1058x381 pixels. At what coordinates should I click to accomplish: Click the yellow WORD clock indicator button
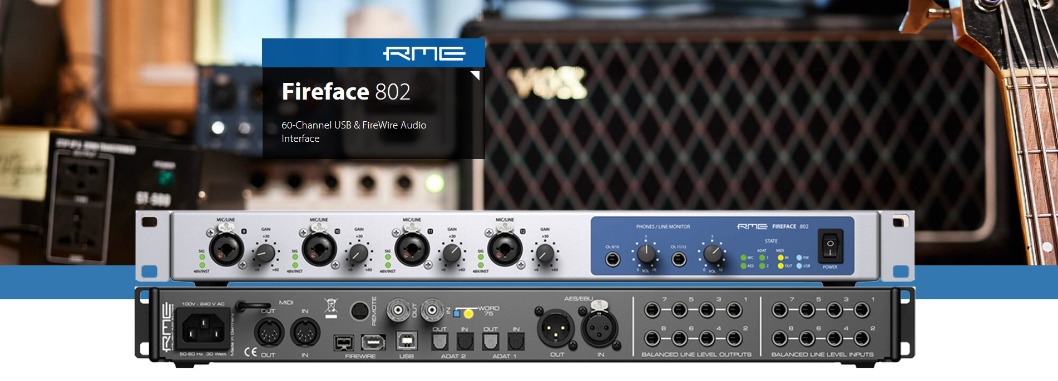coord(468,314)
